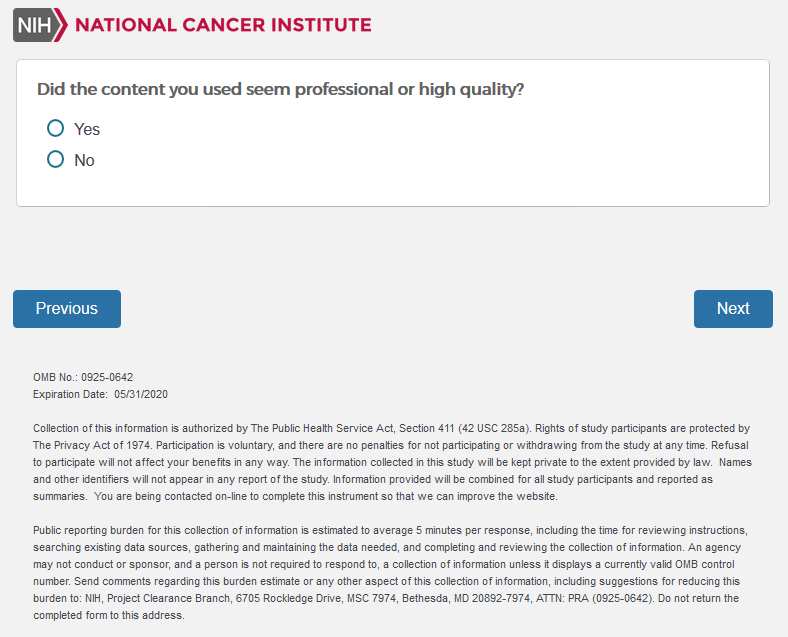This screenshot has height=637, width=788.
Task: Click the 'No' answer label text
Action: (x=84, y=160)
